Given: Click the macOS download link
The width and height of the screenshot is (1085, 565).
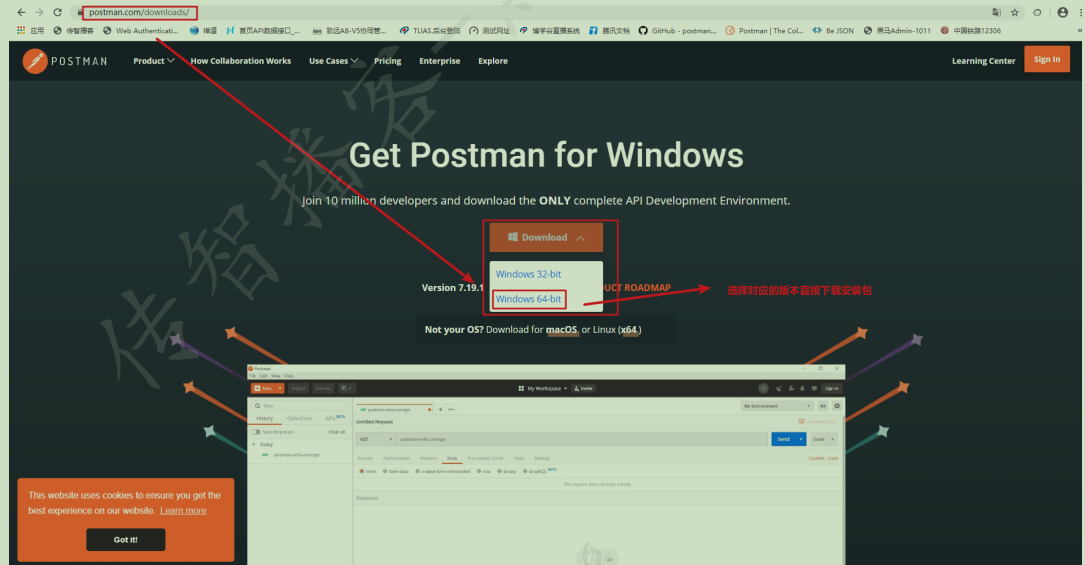Looking at the screenshot, I should pos(561,330).
